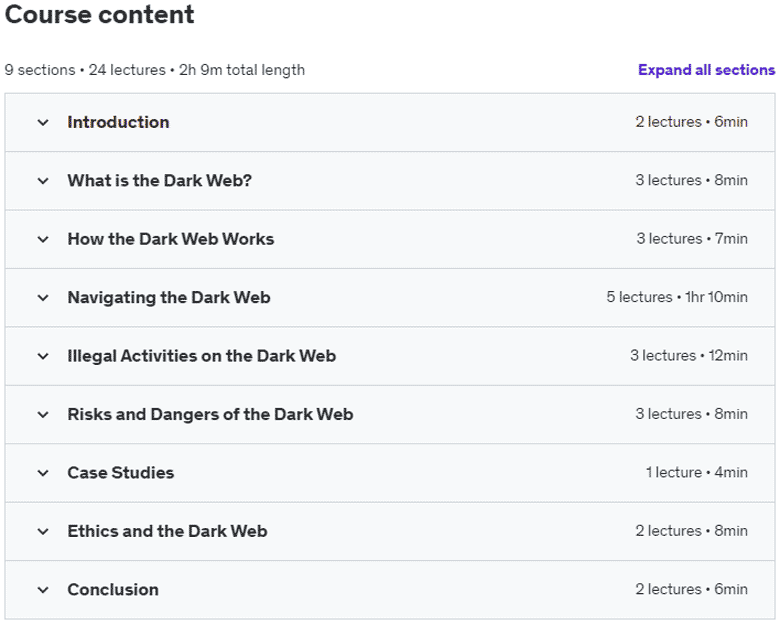Click the 1 lecture • 4min text
The height and width of the screenshot is (624, 780).
(696, 472)
